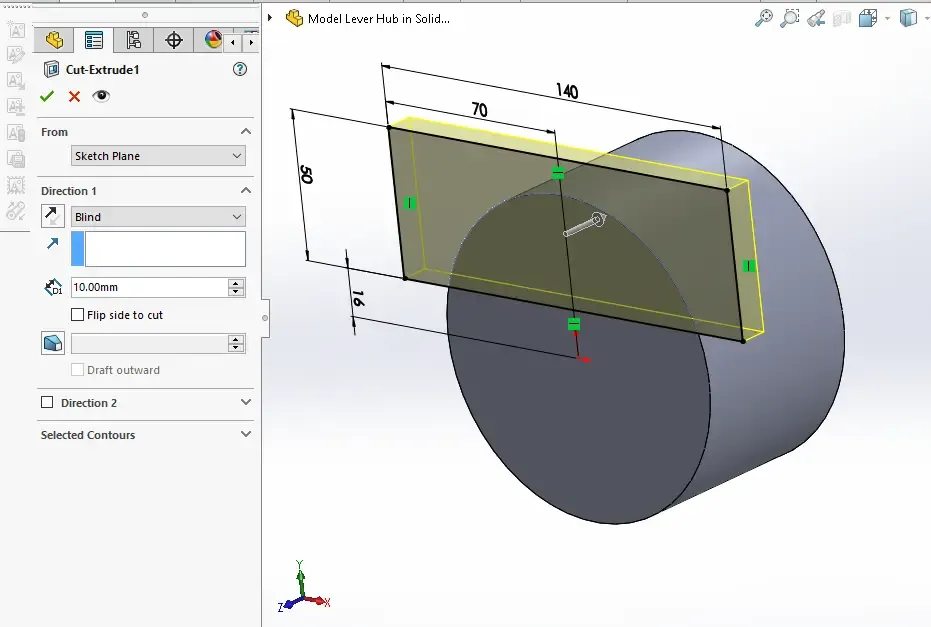Viewport: 931px width, 627px height.
Task: Select the 16 dimension in the sketch
Action: 357,298
